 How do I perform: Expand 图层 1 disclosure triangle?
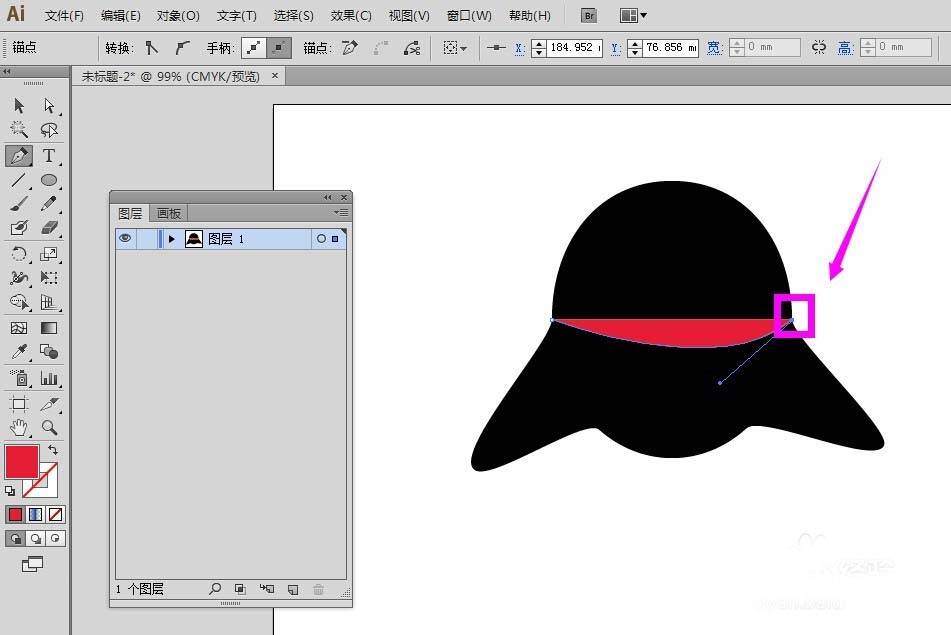click(172, 239)
